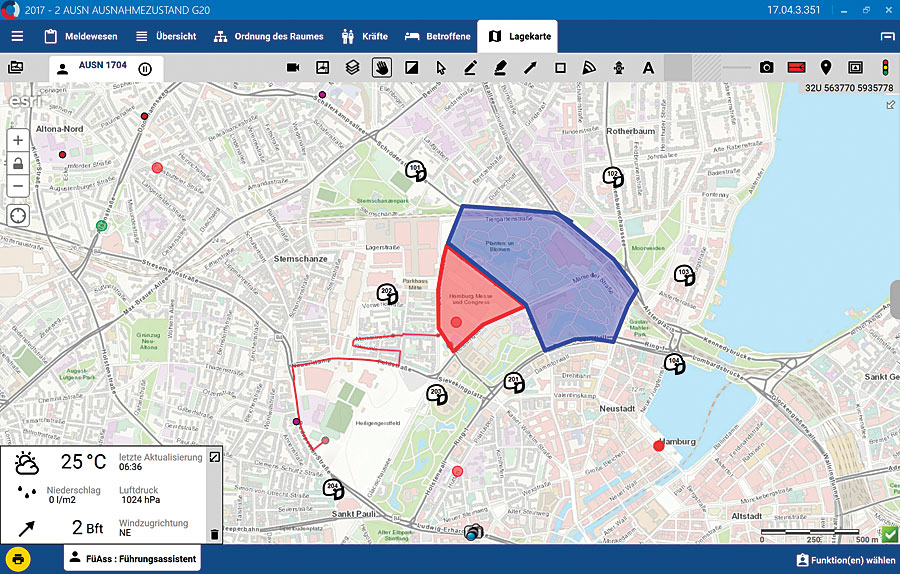Select the text A tool

click(648, 68)
